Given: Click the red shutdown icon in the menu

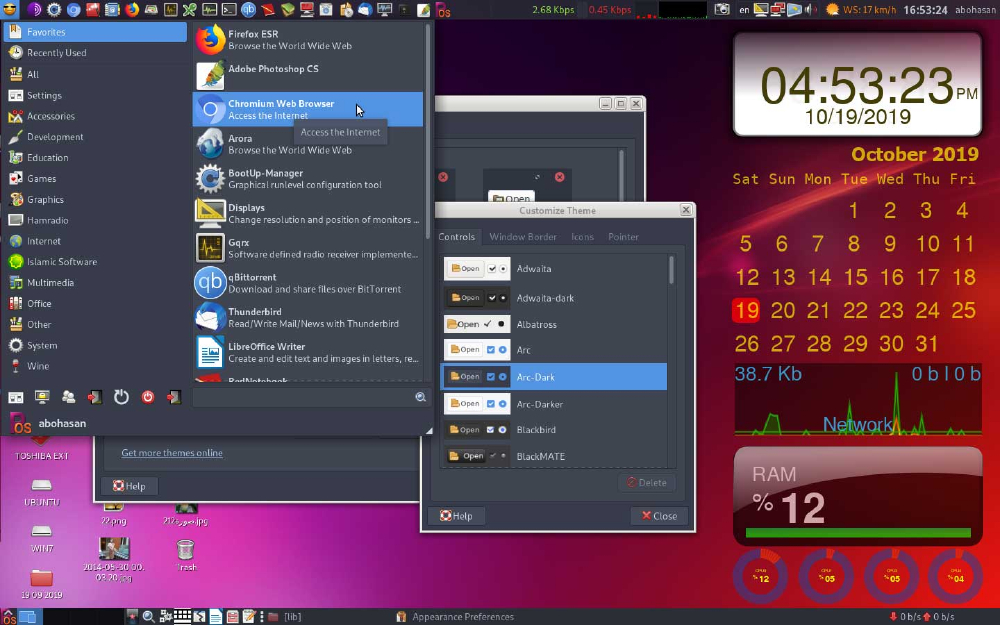Looking at the screenshot, I should [x=147, y=397].
